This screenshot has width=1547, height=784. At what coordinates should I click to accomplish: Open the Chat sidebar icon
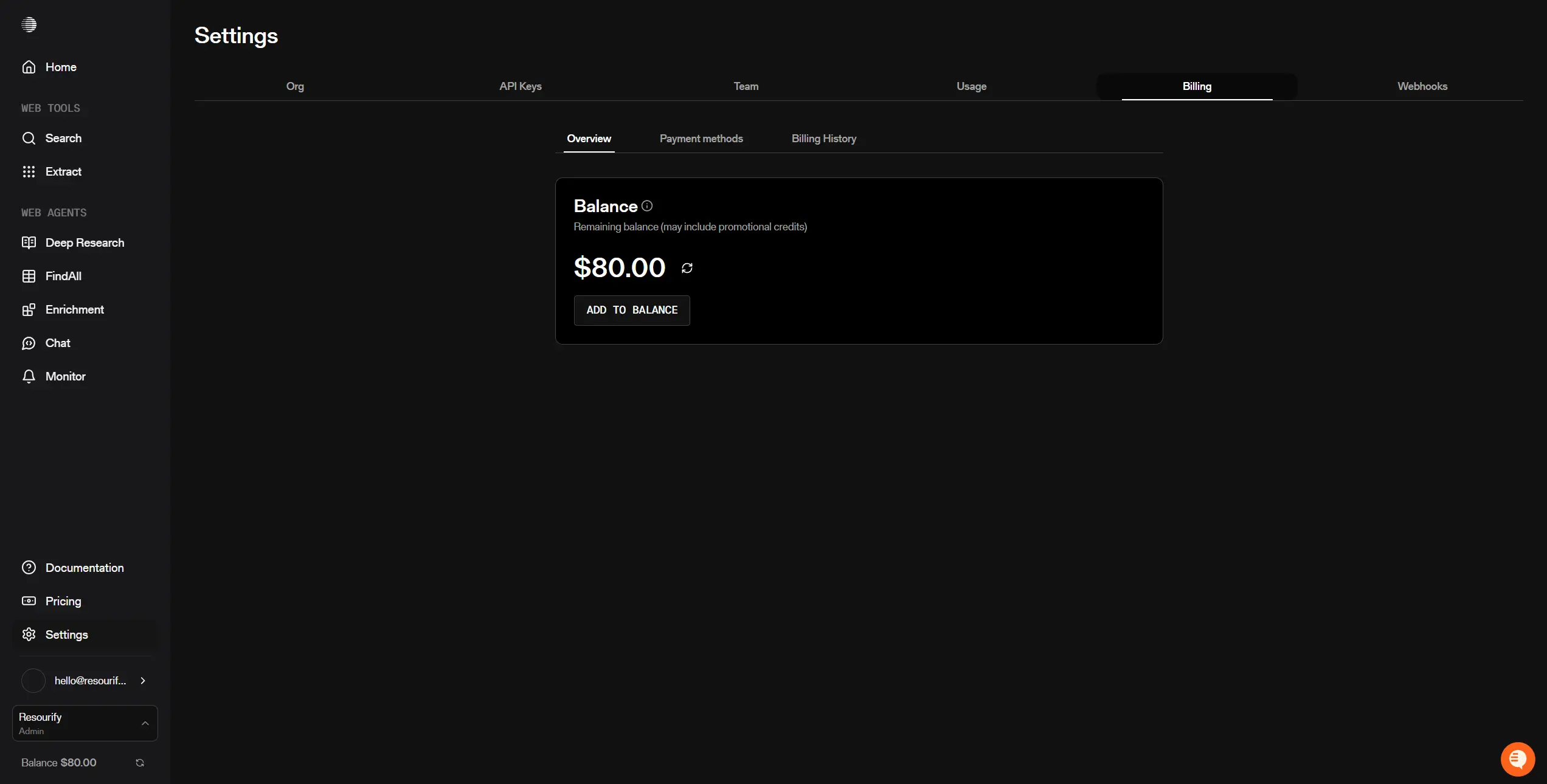(29, 343)
